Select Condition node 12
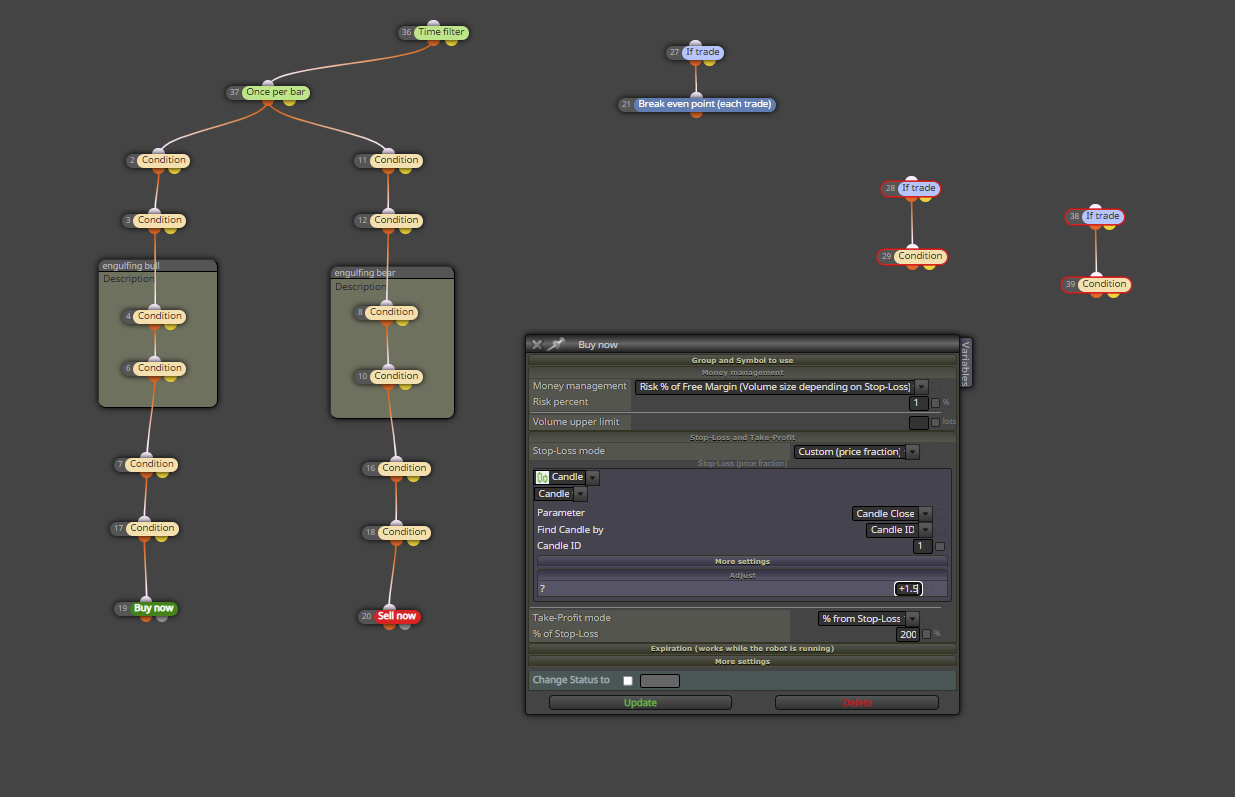This screenshot has width=1235, height=797. click(x=397, y=220)
